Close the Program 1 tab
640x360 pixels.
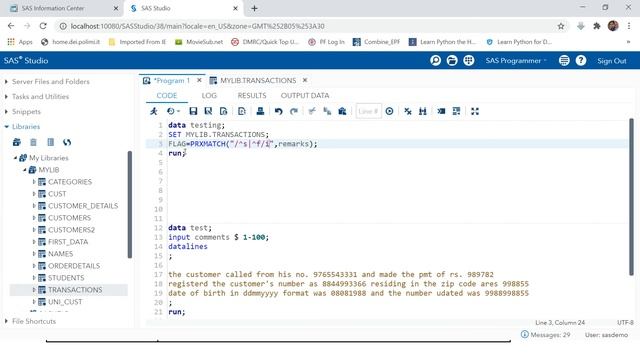coord(199,80)
